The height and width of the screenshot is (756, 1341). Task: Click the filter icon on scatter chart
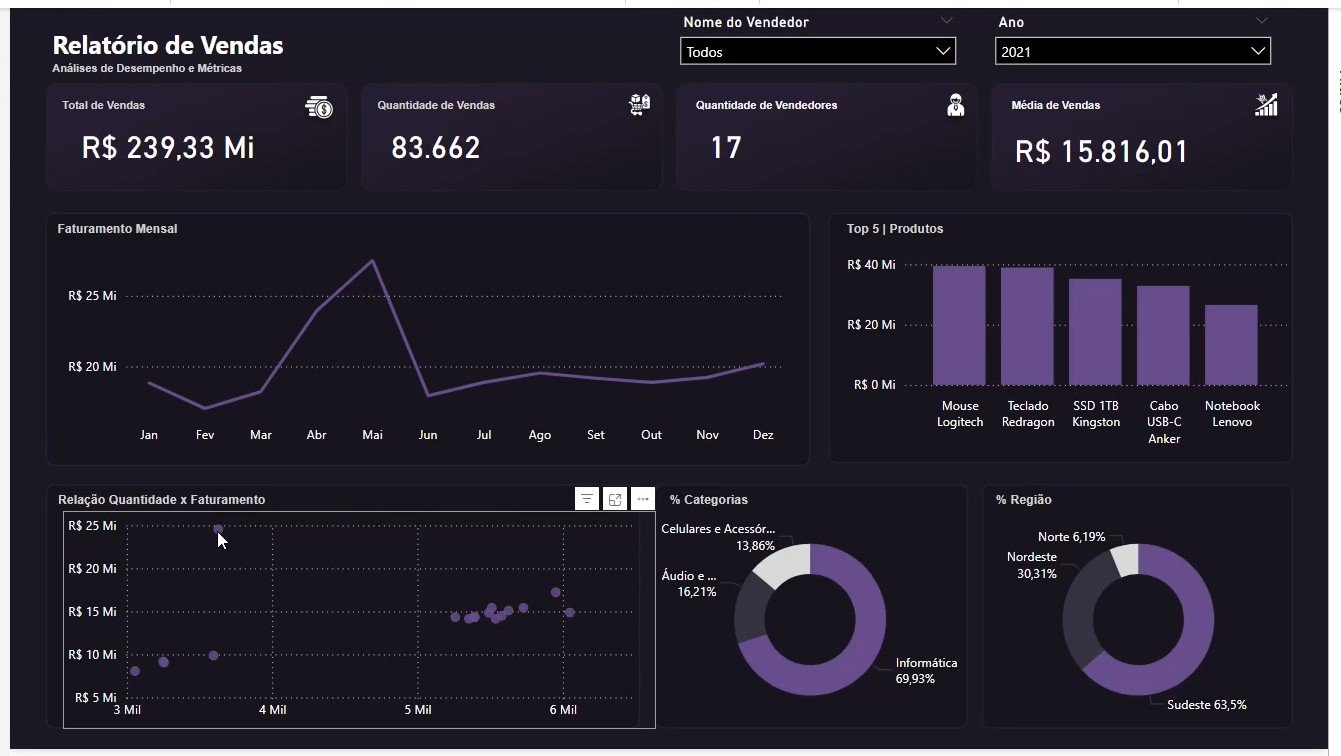click(587, 499)
